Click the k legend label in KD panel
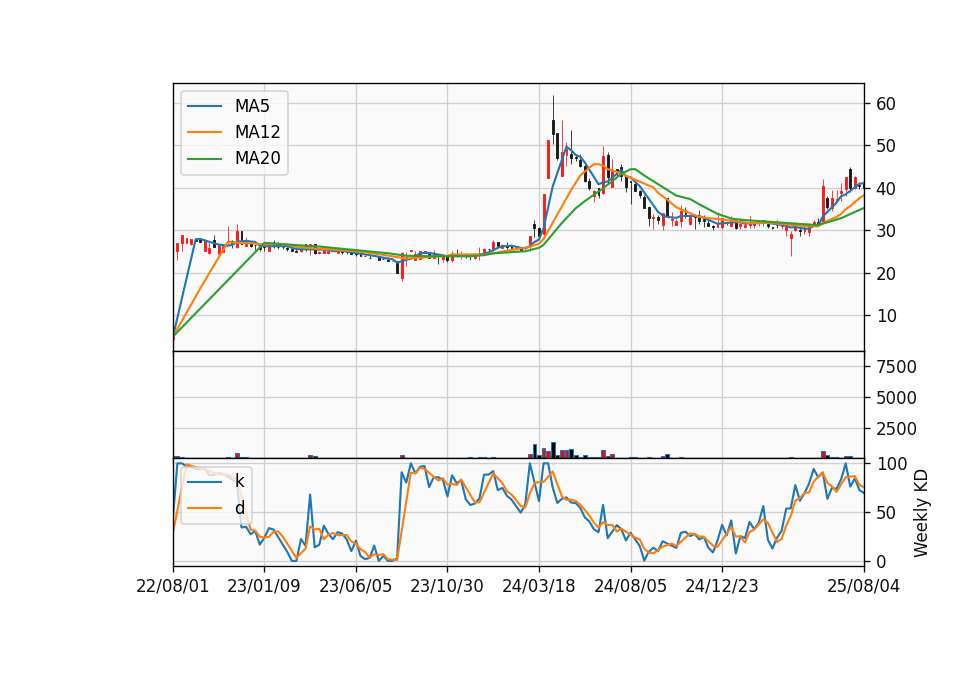This screenshot has width=960, height=690. pos(239,481)
